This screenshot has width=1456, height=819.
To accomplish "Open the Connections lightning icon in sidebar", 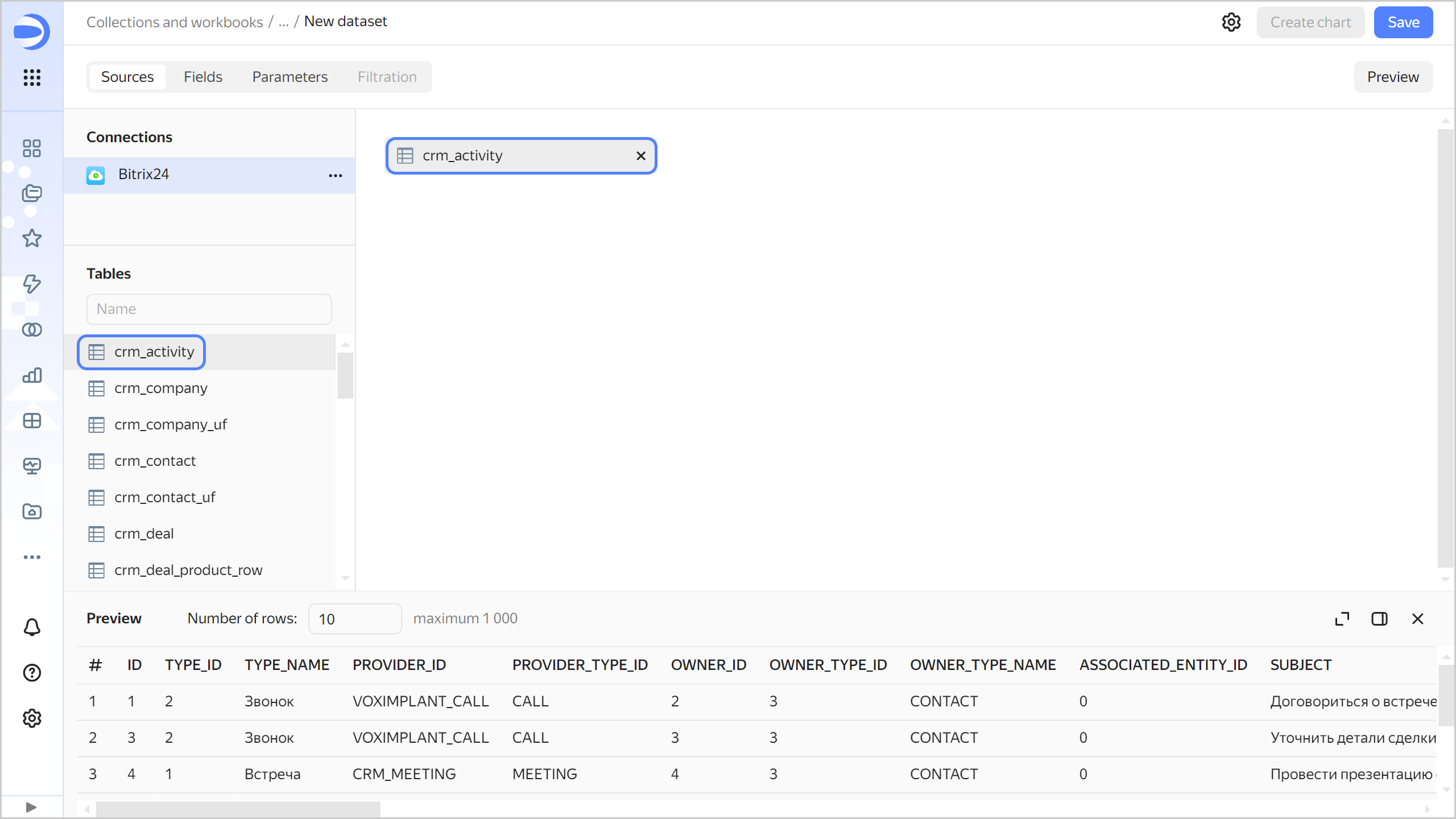I will click(x=32, y=284).
